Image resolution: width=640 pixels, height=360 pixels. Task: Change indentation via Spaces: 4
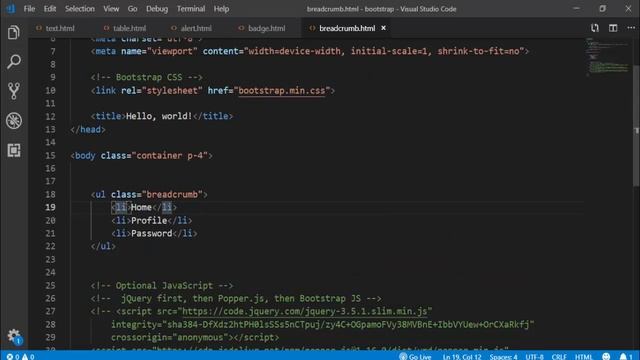(503, 356)
